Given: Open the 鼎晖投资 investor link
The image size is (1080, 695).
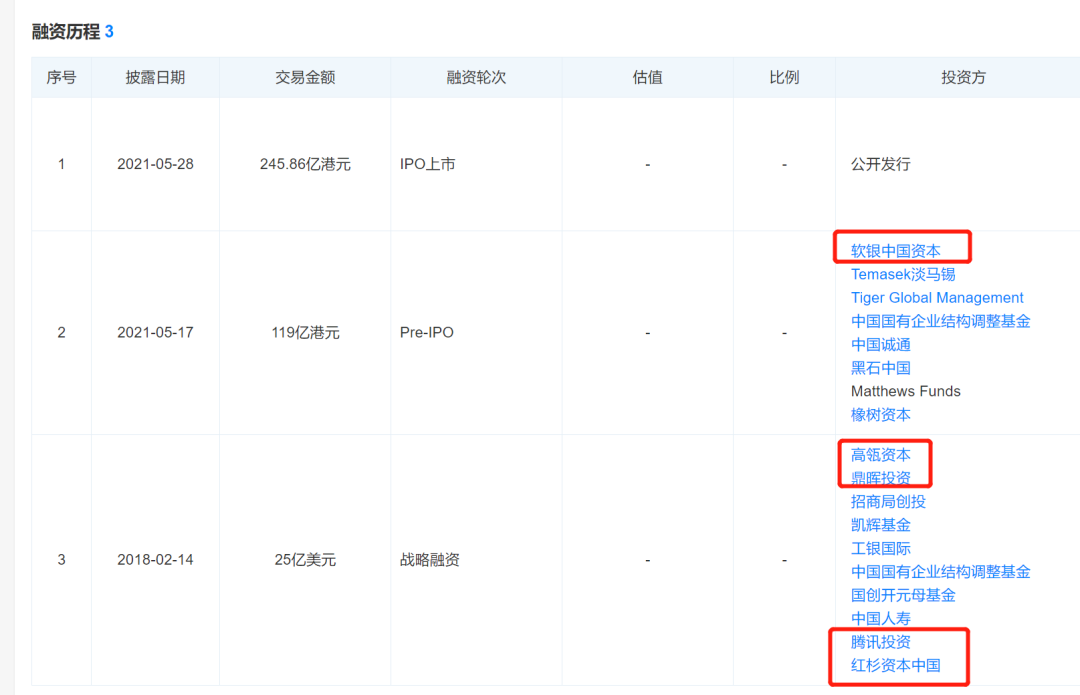Looking at the screenshot, I should click(880, 478).
